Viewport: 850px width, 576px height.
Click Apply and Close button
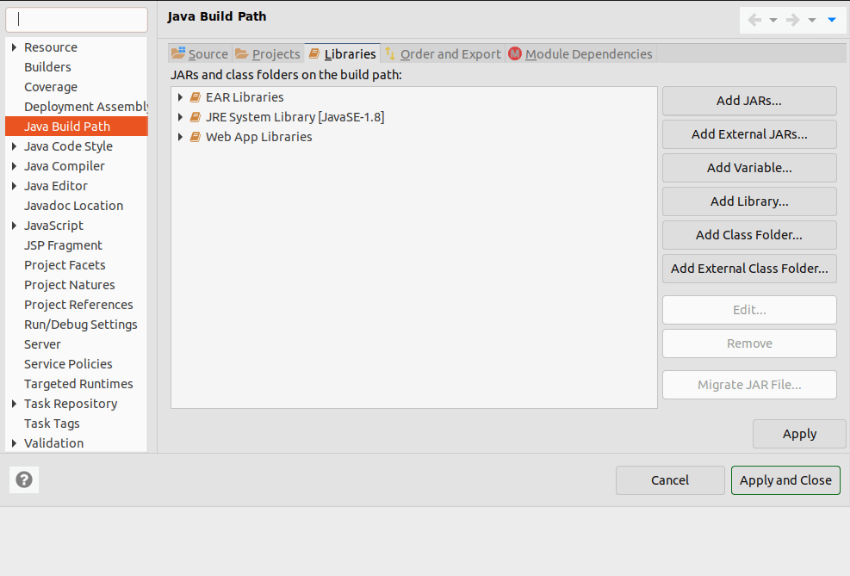(x=785, y=481)
